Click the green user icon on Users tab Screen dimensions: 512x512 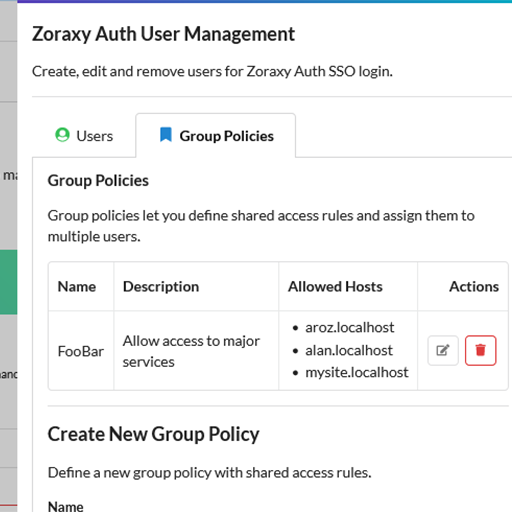click(62, 135)
